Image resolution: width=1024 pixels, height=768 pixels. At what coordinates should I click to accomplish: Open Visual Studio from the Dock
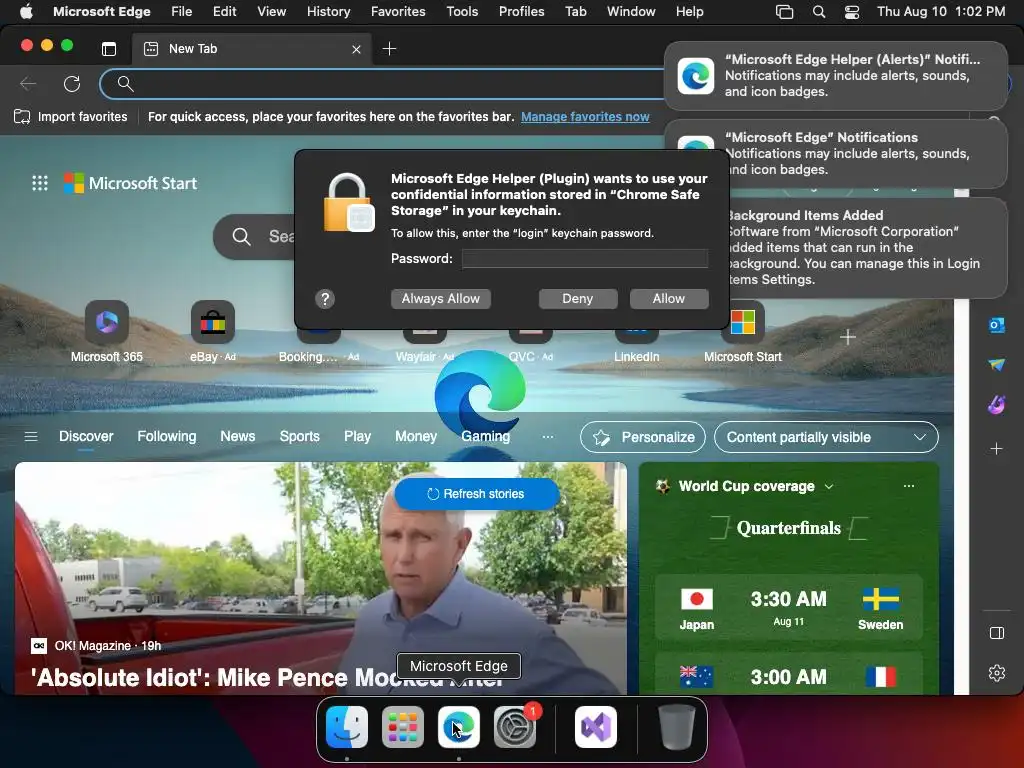coord(596,727)
